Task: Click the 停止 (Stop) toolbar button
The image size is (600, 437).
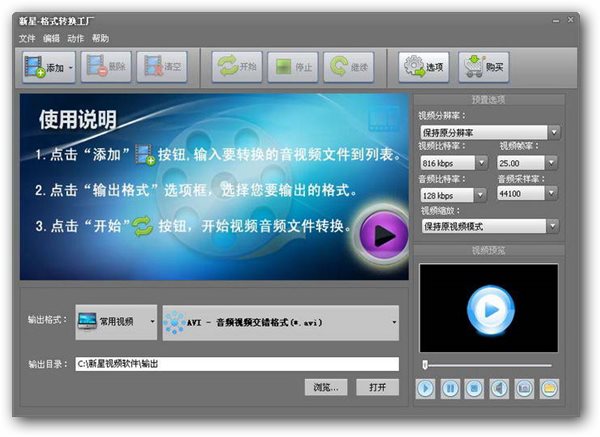Action: 293,67
